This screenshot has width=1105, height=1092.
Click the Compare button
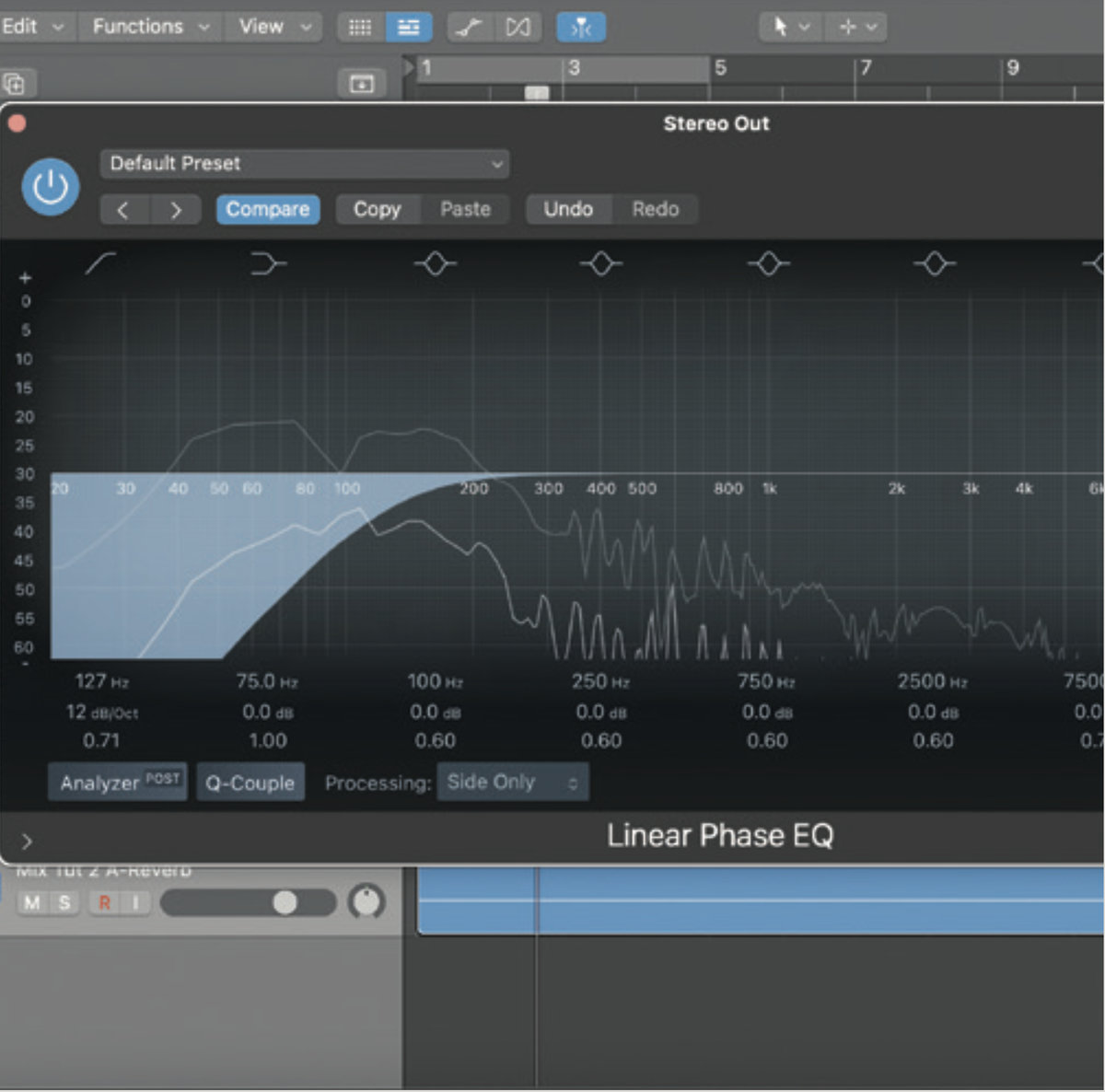268,209
